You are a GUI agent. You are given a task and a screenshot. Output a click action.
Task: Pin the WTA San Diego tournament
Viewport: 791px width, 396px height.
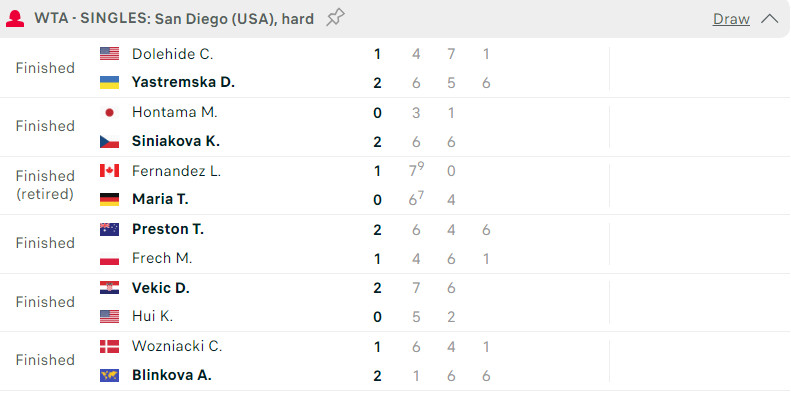click(x=335, y=18)
